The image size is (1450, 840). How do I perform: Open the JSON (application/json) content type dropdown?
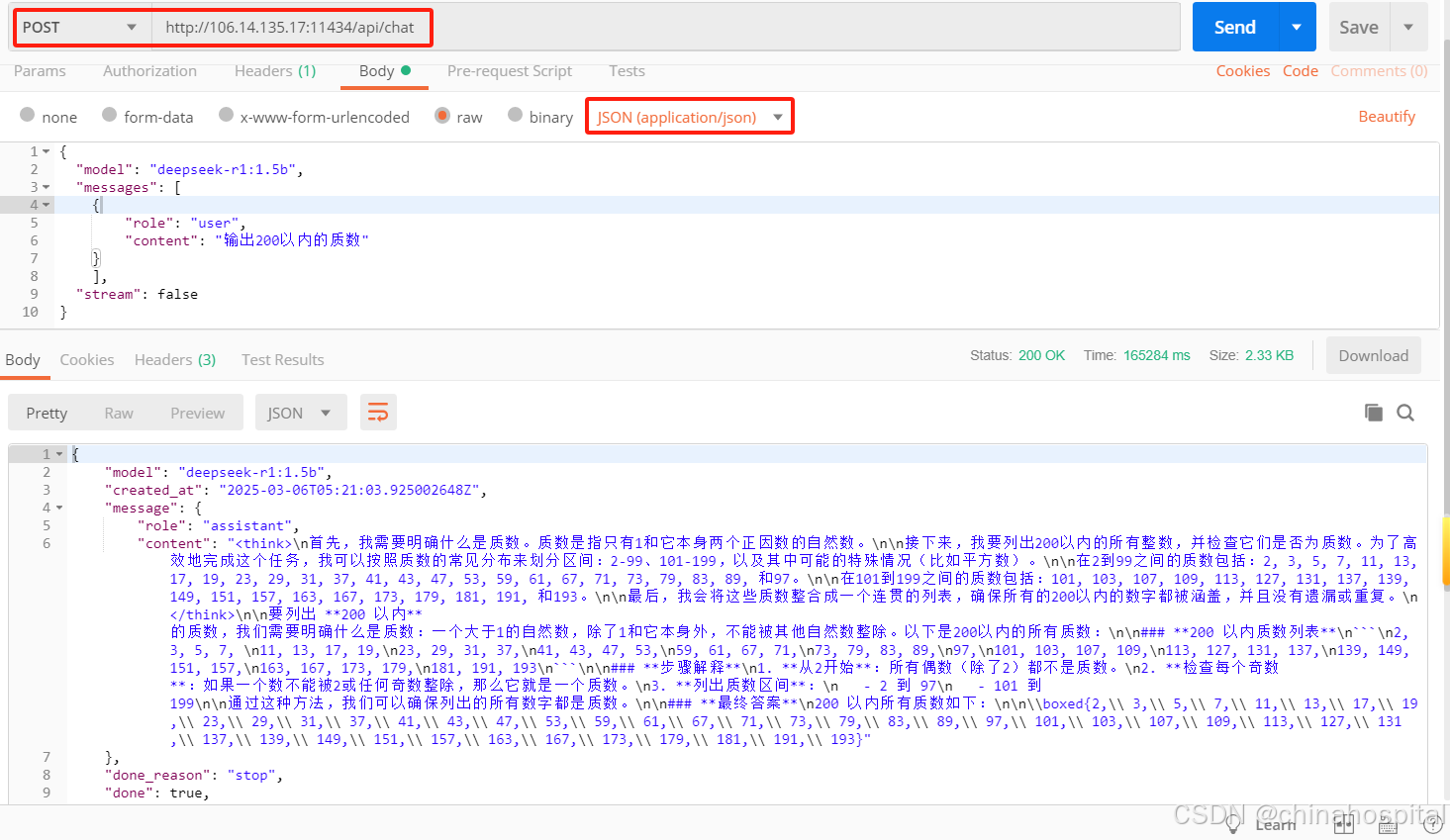tap(690, 117)
